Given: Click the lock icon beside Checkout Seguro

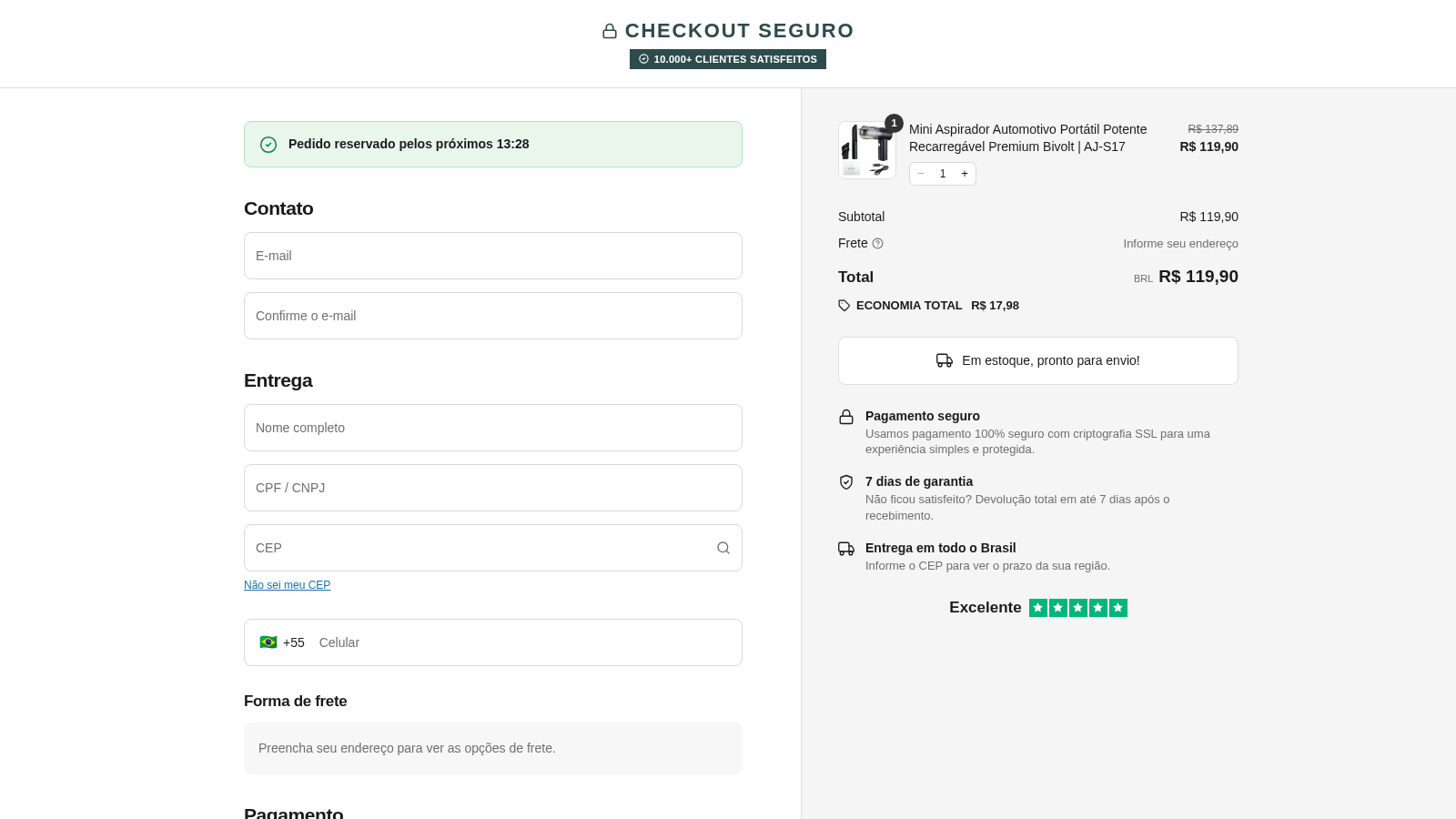Looking at the screenshot, I should point(610,31).
